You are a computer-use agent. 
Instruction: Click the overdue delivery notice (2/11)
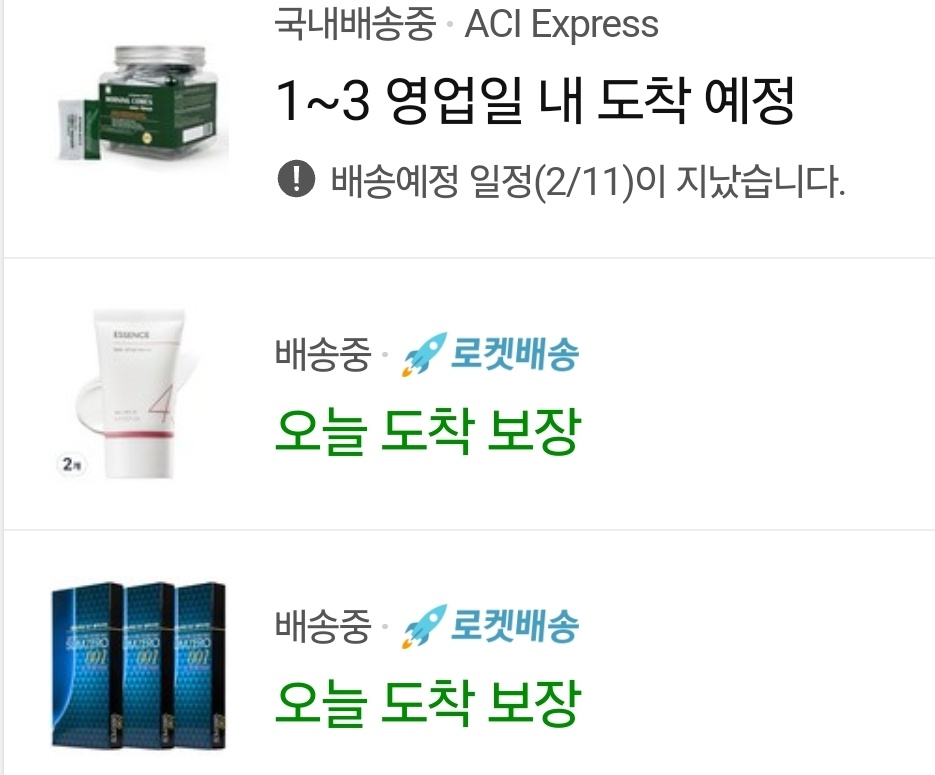(x=587, y=180)
